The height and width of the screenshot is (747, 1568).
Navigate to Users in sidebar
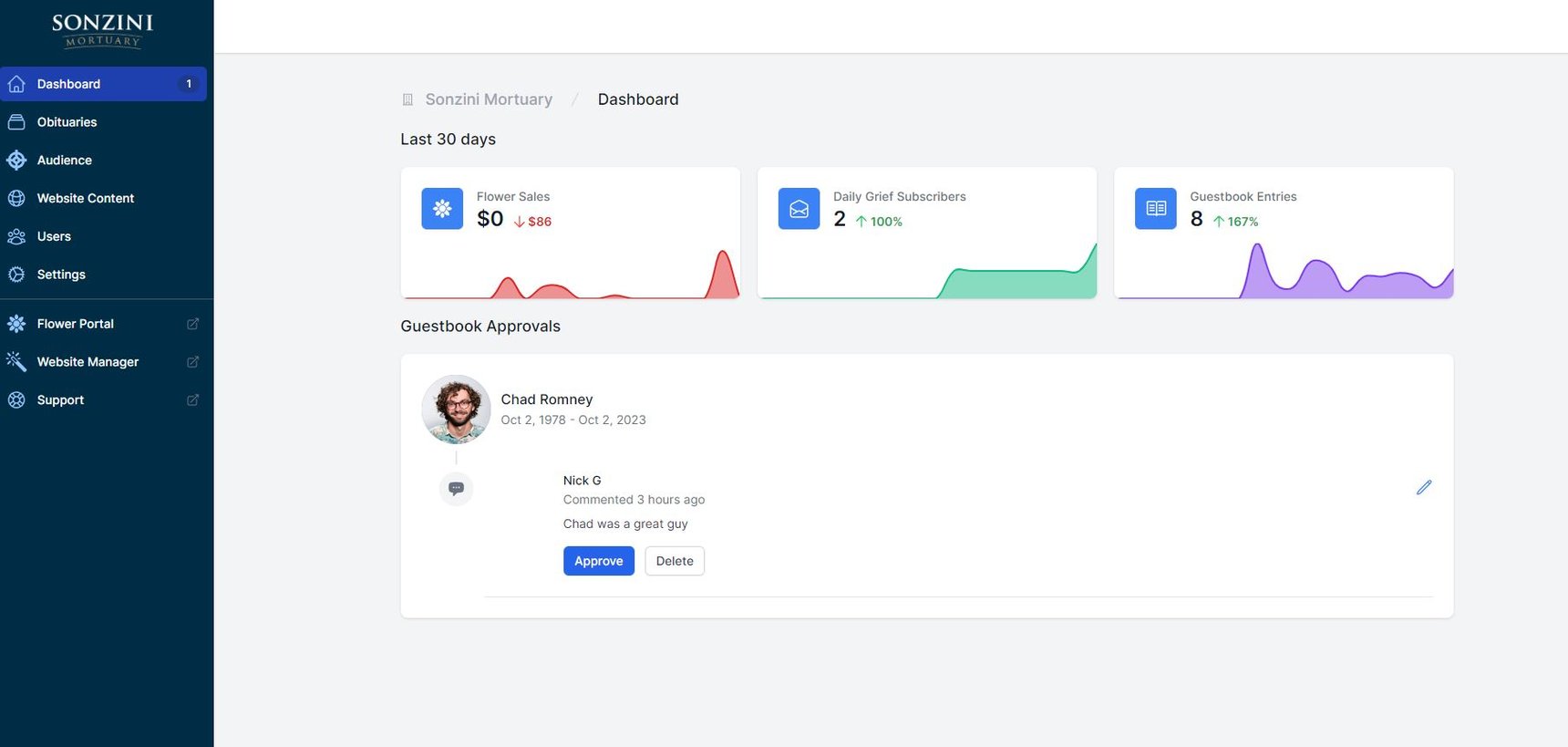(54, 237)
